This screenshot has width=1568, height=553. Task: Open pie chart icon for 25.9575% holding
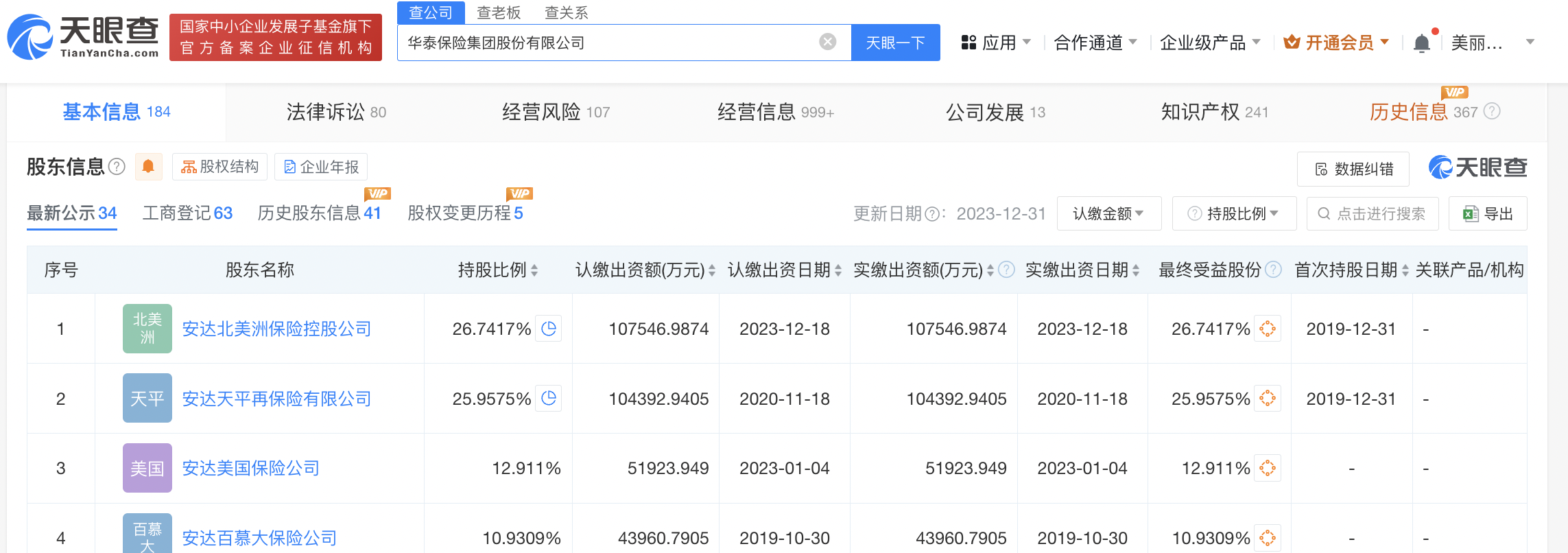[x=548, y=399]
